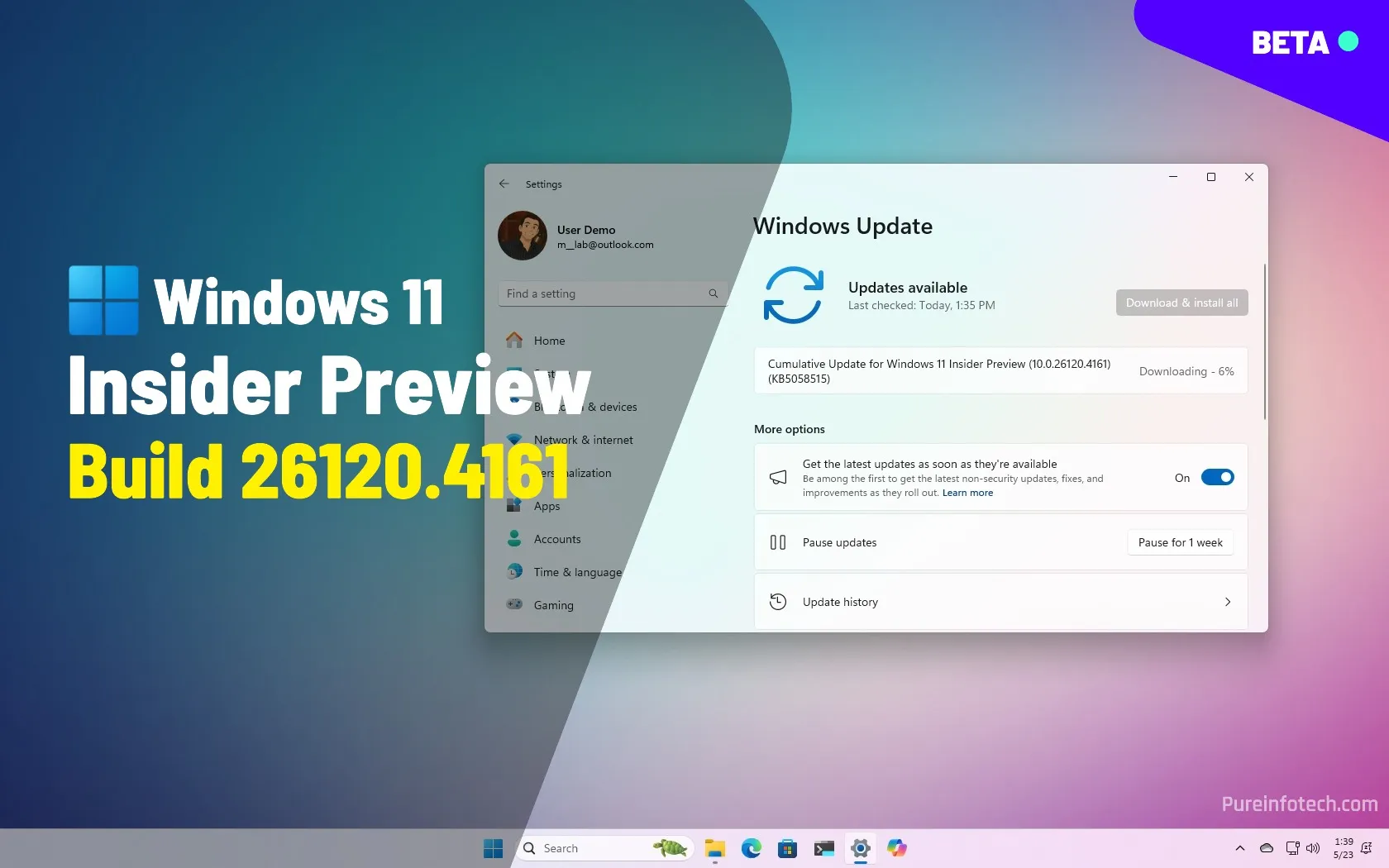This screenshot has height=868, width=1389.
Task: Open the User Demo profile picture
Action: [x=523, y=236]
